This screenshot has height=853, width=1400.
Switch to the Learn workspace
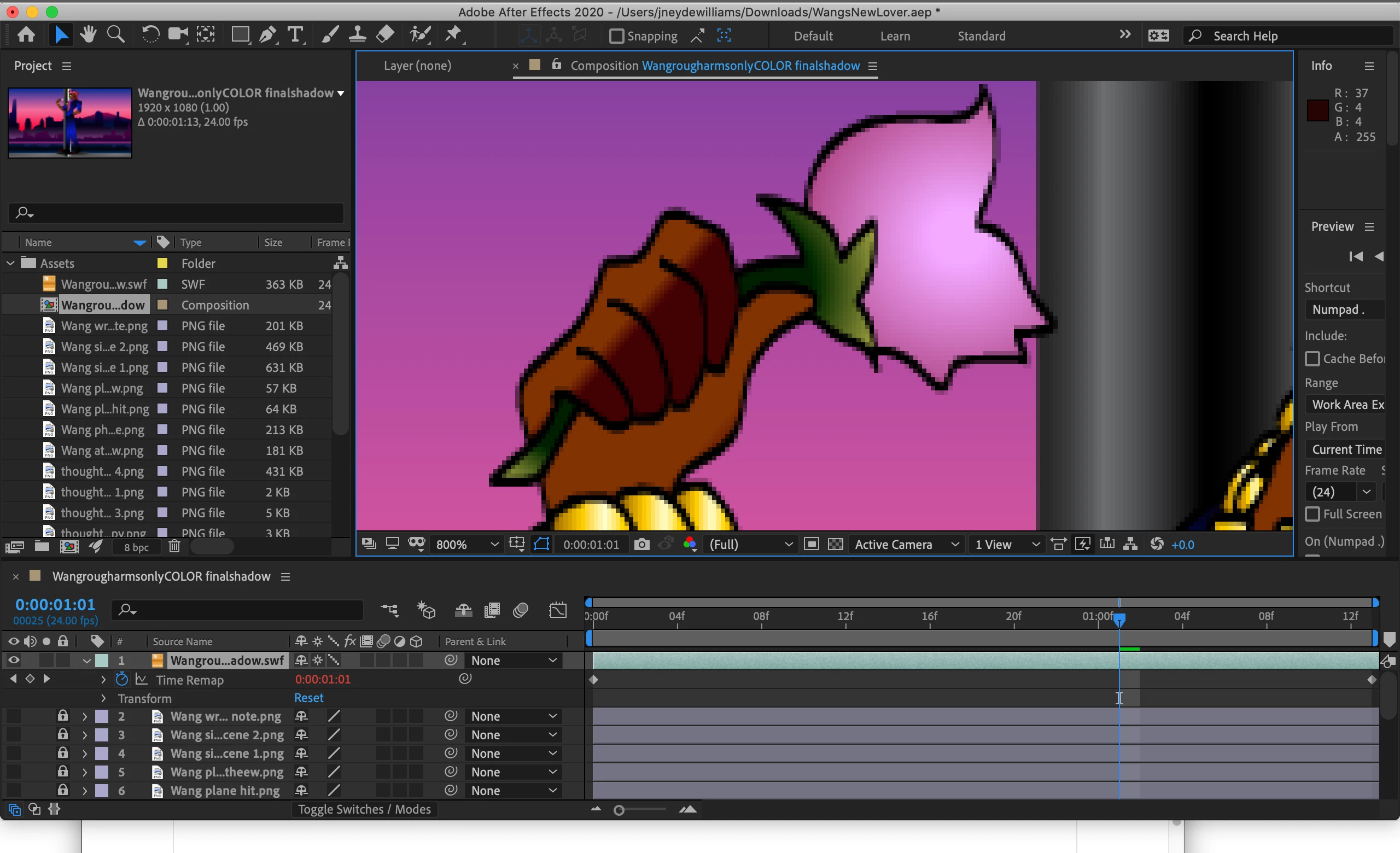point(895,36)
